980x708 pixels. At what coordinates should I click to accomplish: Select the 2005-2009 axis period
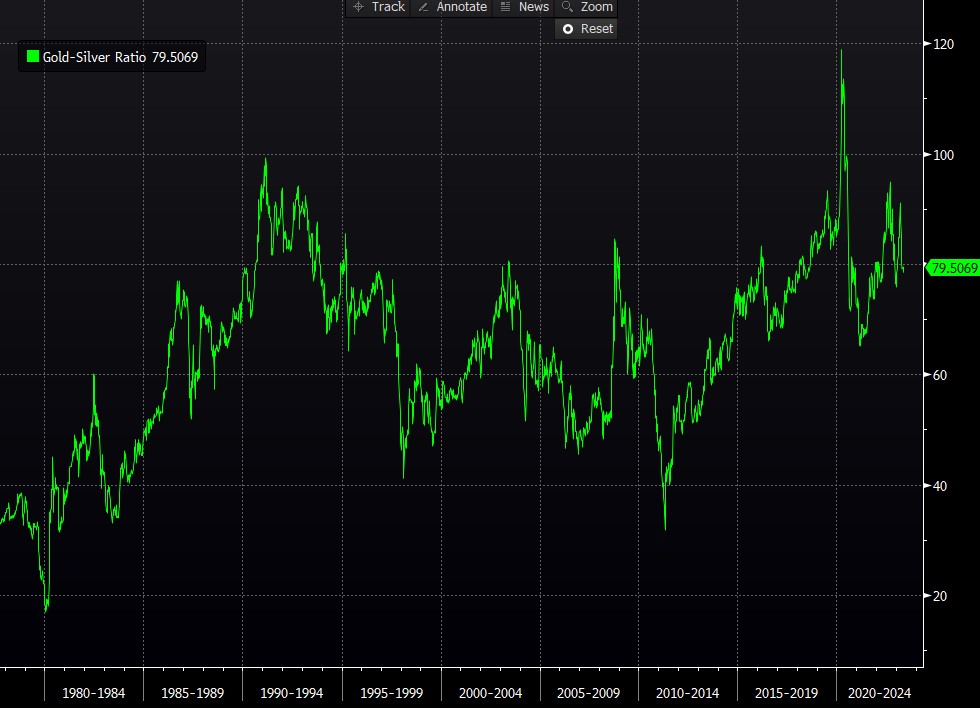[588, 693]
